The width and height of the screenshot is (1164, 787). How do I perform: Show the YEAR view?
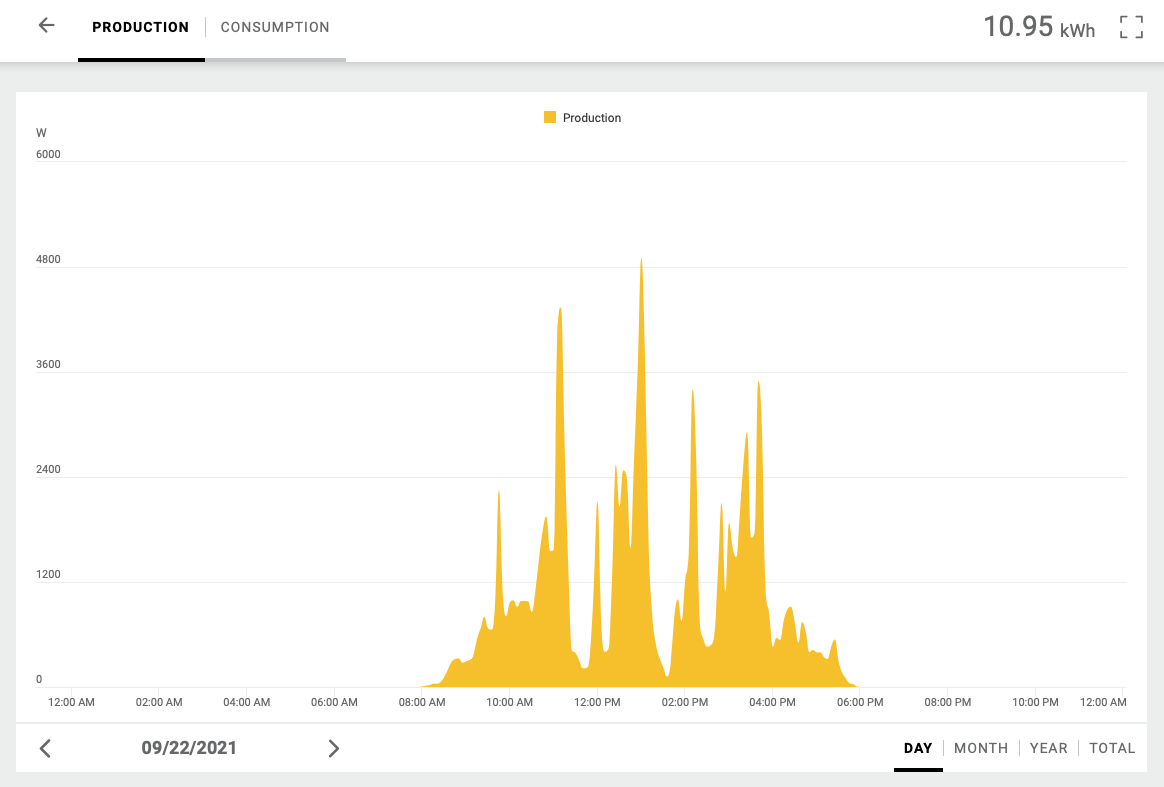1048,748
